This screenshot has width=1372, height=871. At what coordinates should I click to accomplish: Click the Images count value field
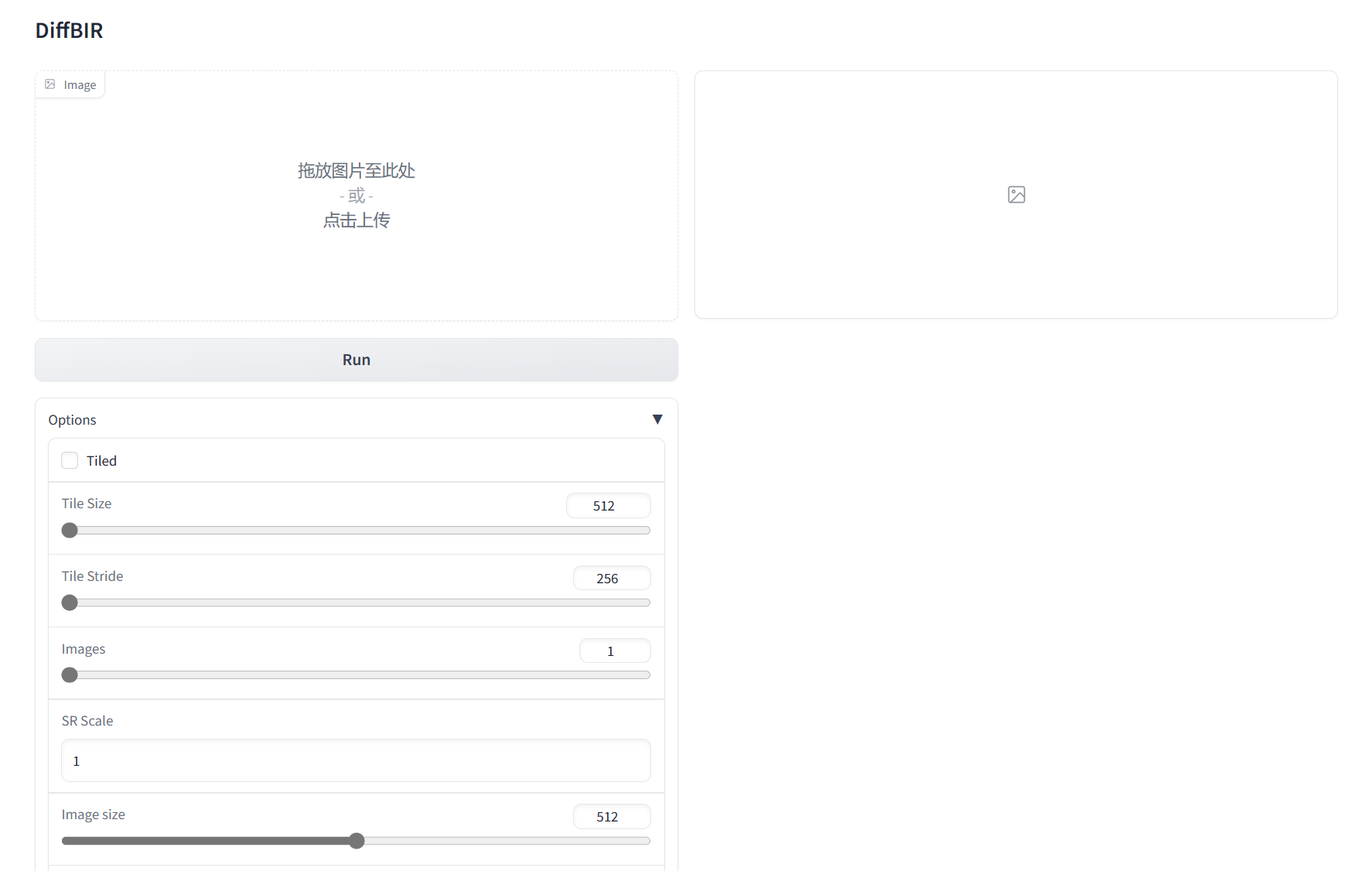615,651
